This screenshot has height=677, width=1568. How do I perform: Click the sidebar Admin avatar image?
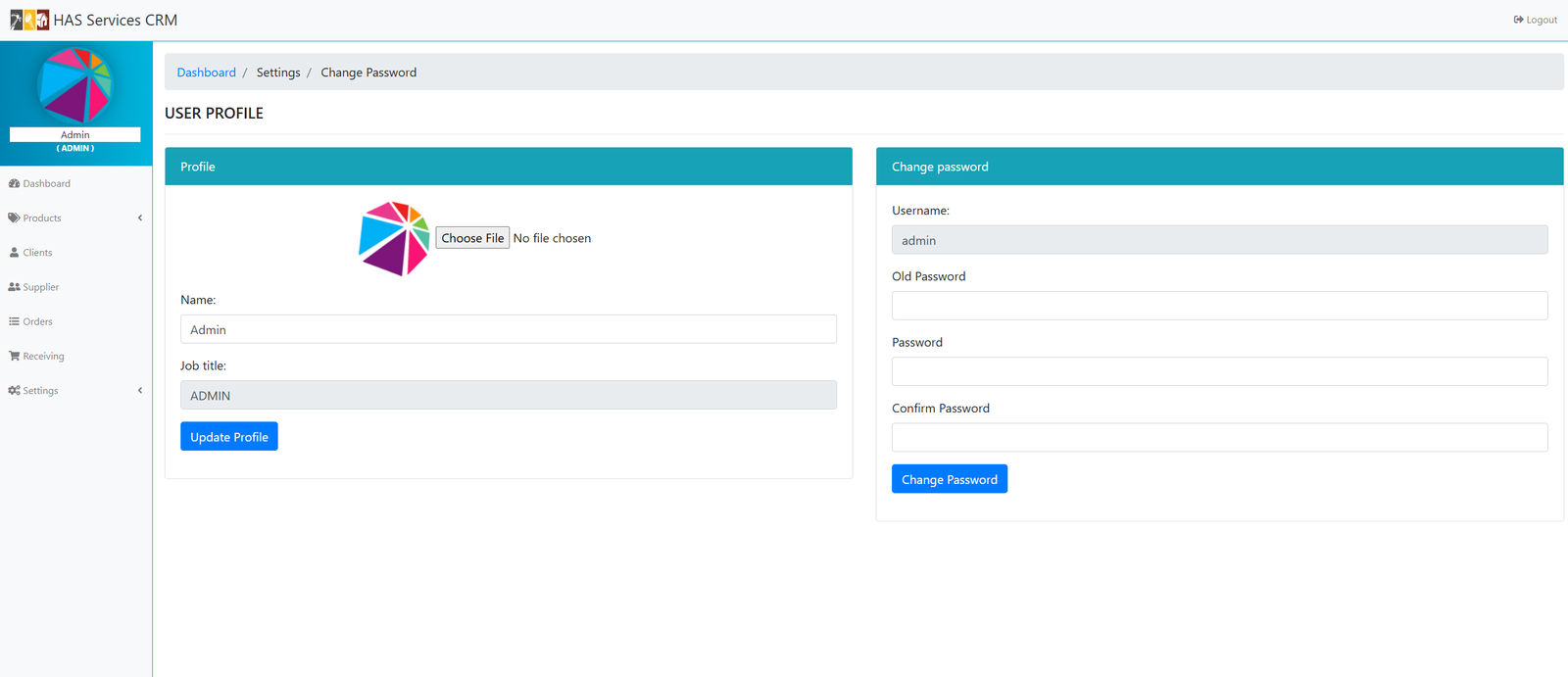[x=75, y=85]
